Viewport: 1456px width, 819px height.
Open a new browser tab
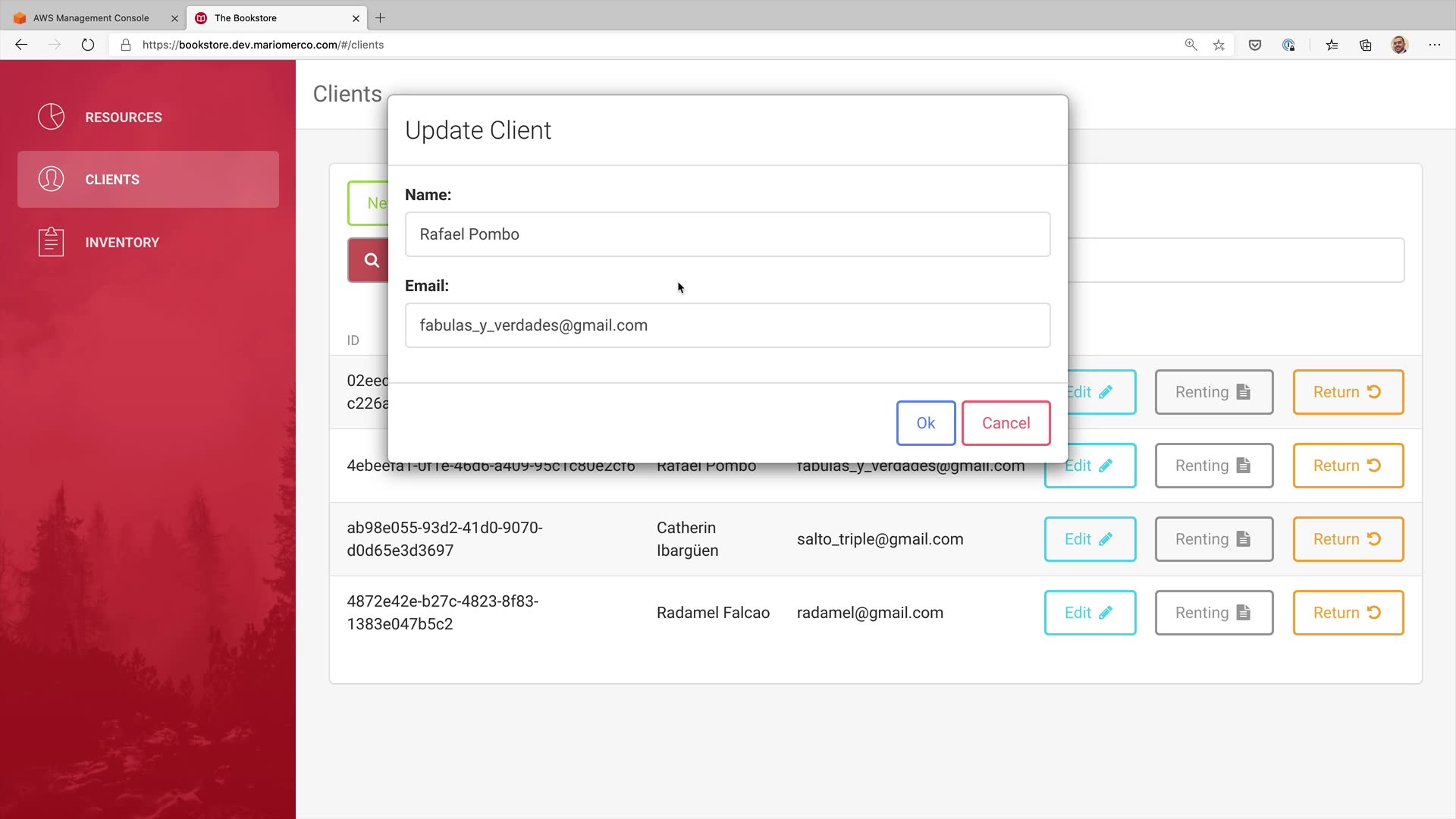[x=381, y=17]
